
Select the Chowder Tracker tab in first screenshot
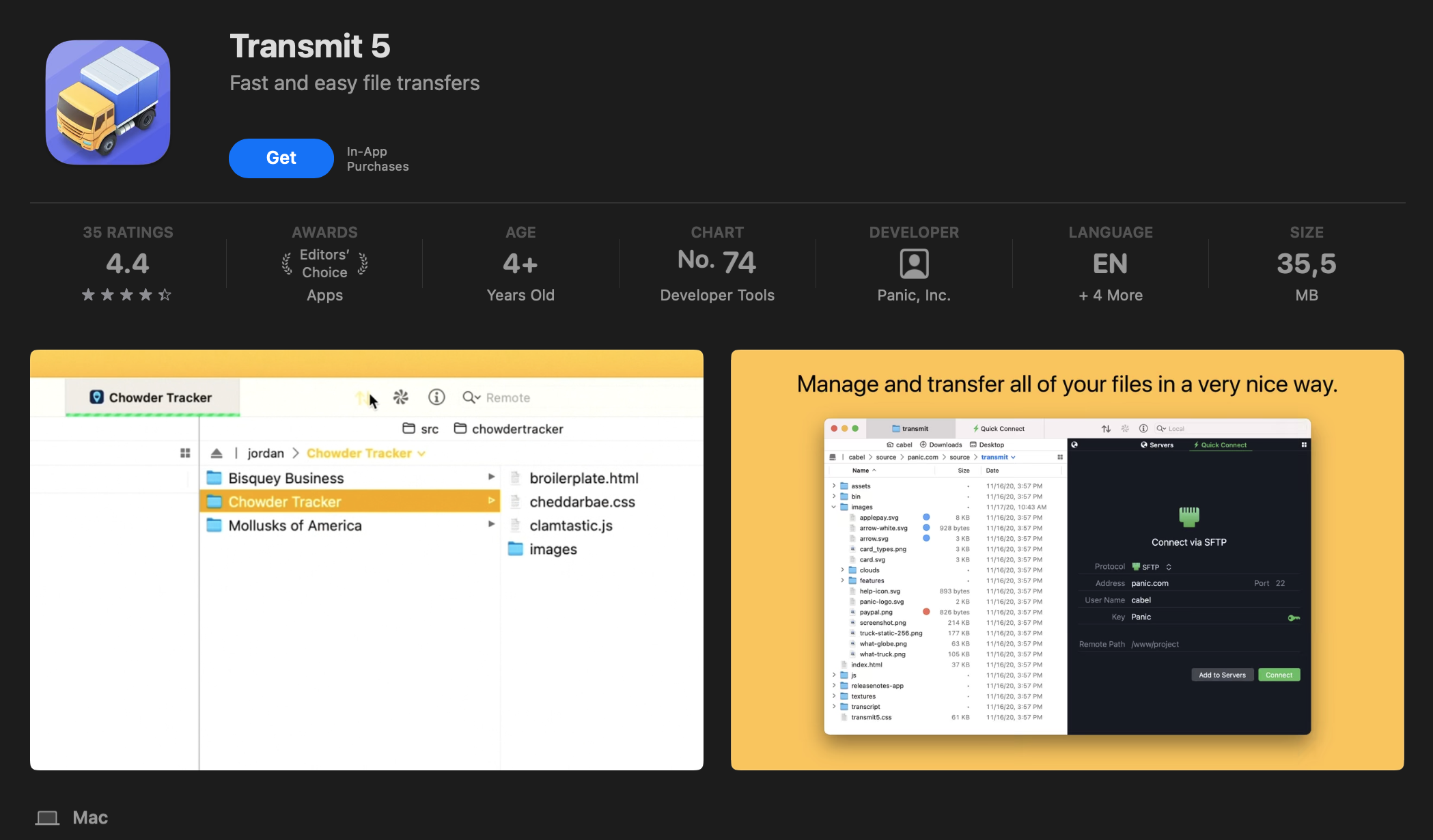(x=153, y=397)
